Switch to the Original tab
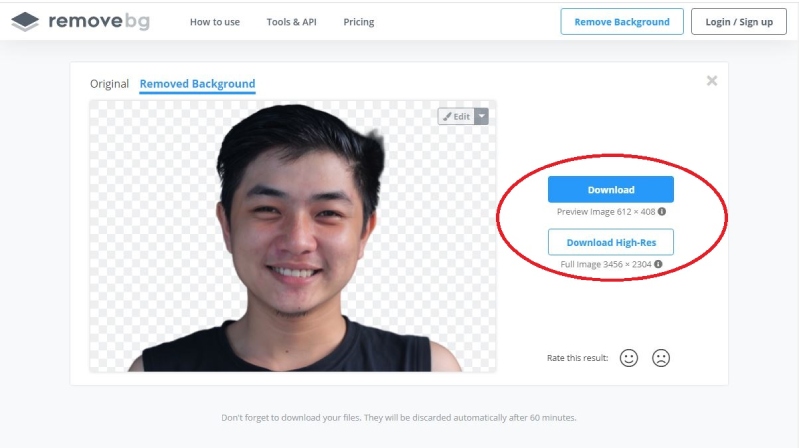This screenshot has width=799, height=448. tap(109, 84)
